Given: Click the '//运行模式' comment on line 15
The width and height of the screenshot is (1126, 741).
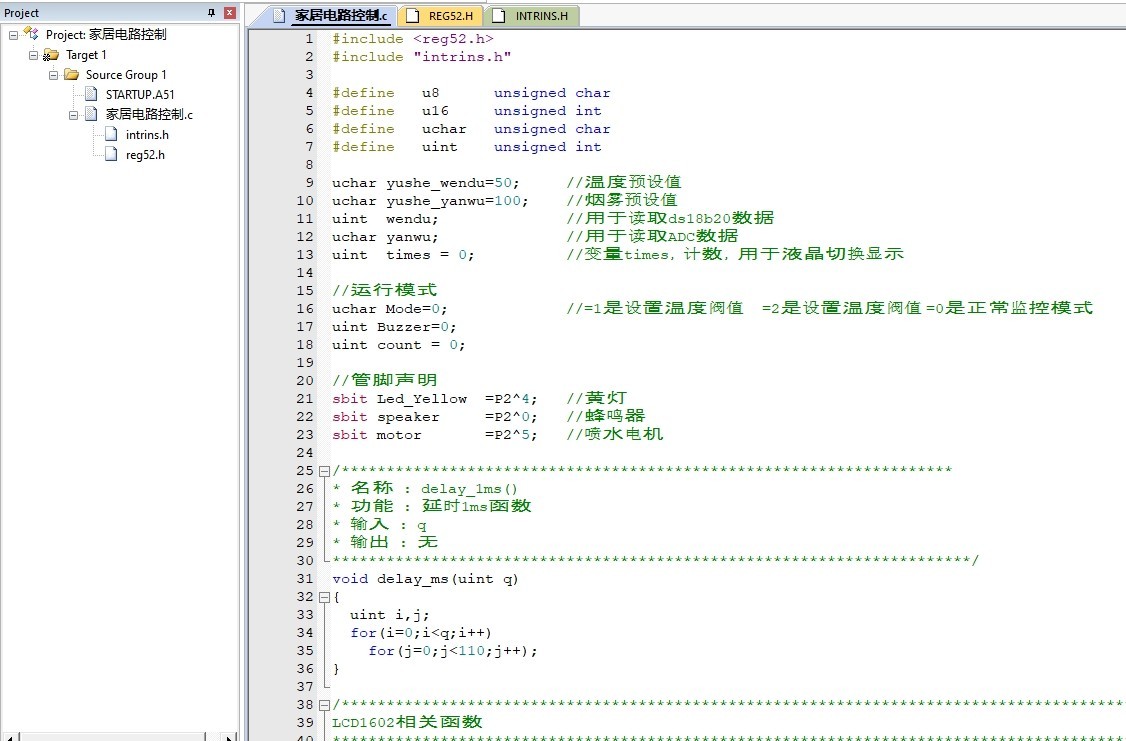Looking at the screenshot, I should click(x=384, y=290).
